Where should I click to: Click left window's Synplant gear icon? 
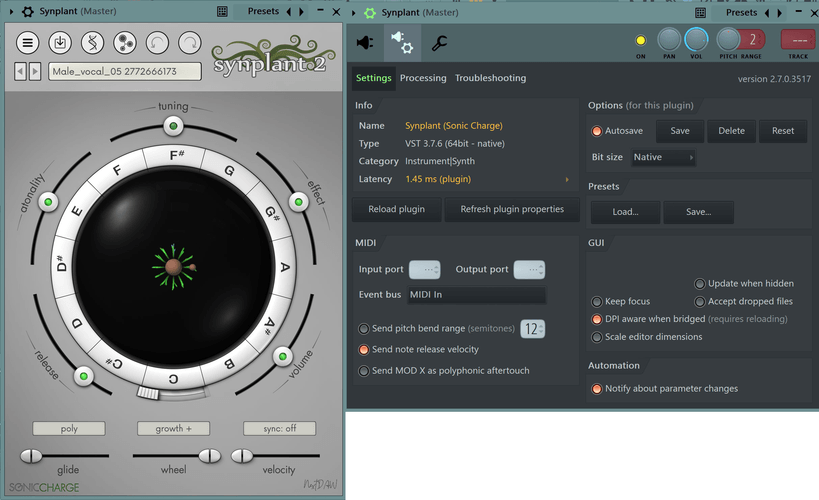(x=28, y=11)
